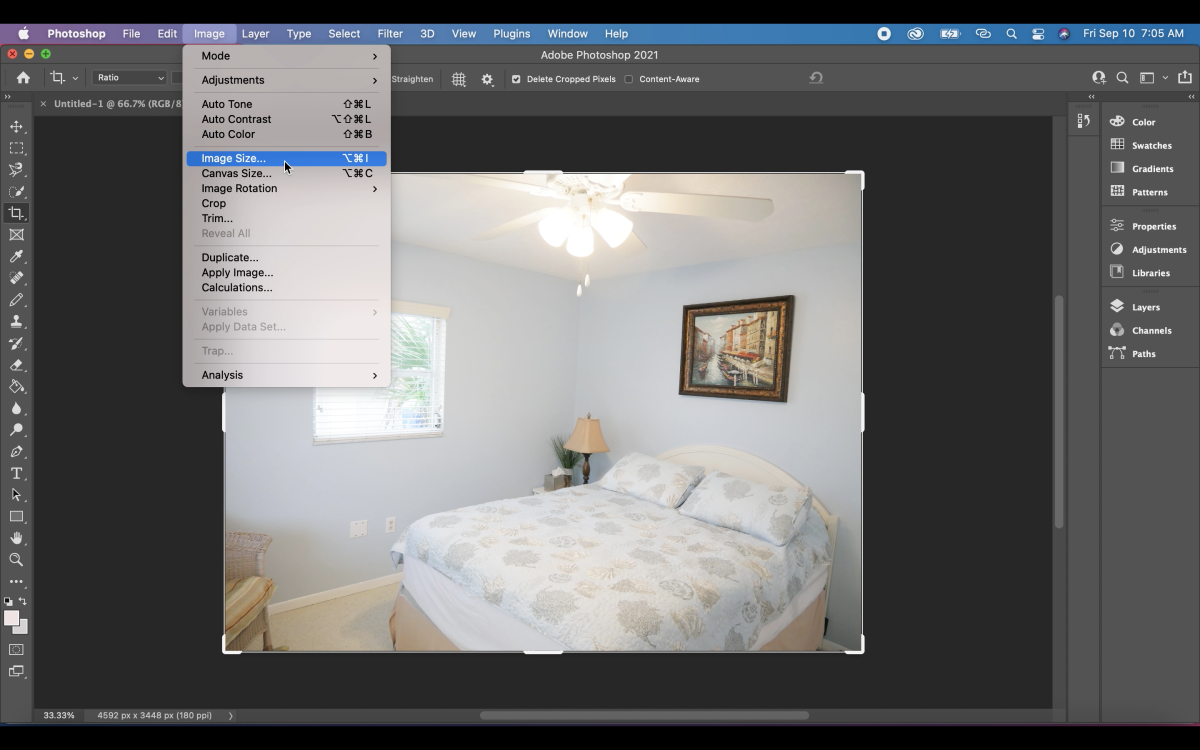The image size is (1200, 750).
Task: Choose Canvas Size from Image menu
Action: pos(236,173)
